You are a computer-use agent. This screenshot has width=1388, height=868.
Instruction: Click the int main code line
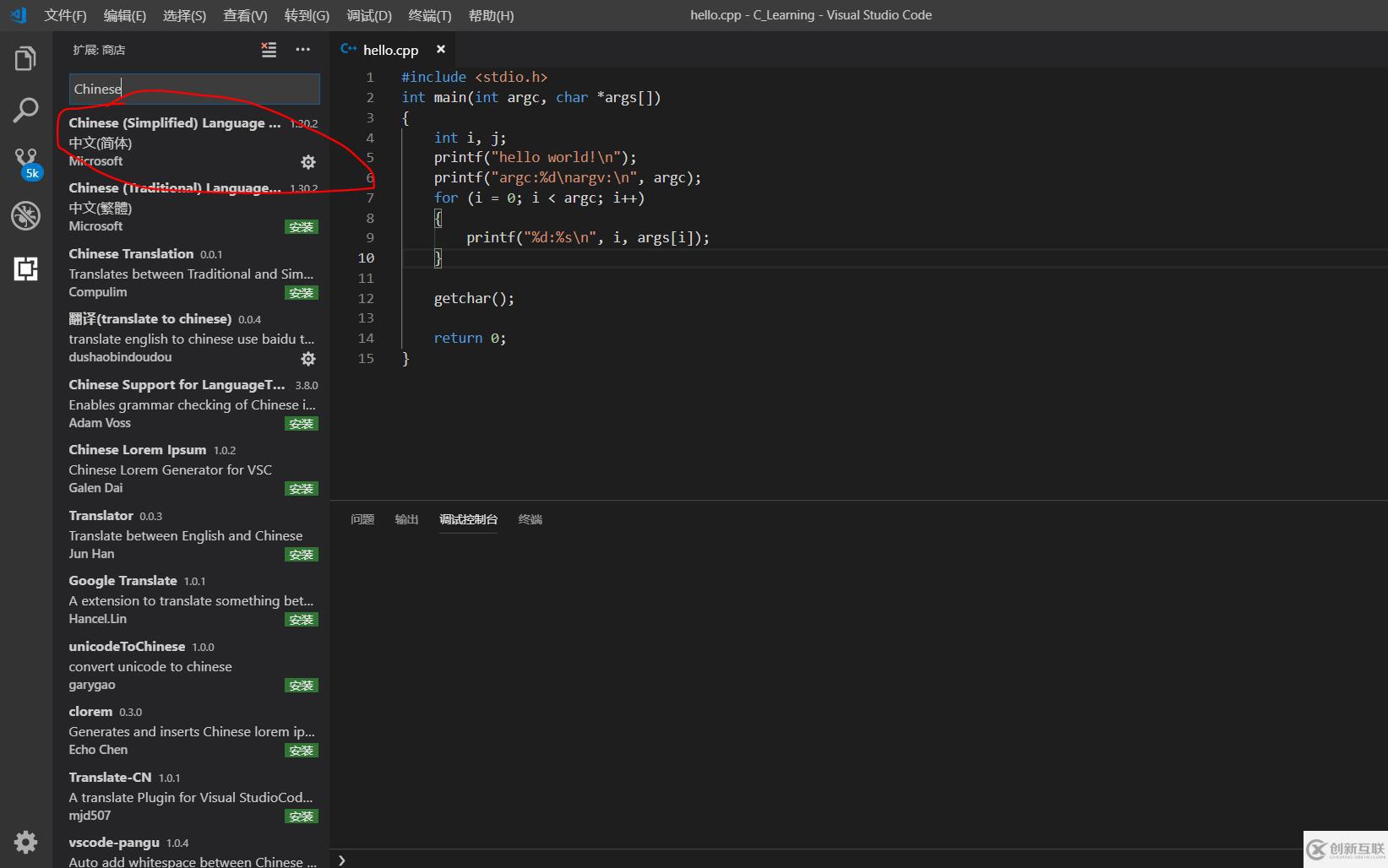click(x=531, y=97)
